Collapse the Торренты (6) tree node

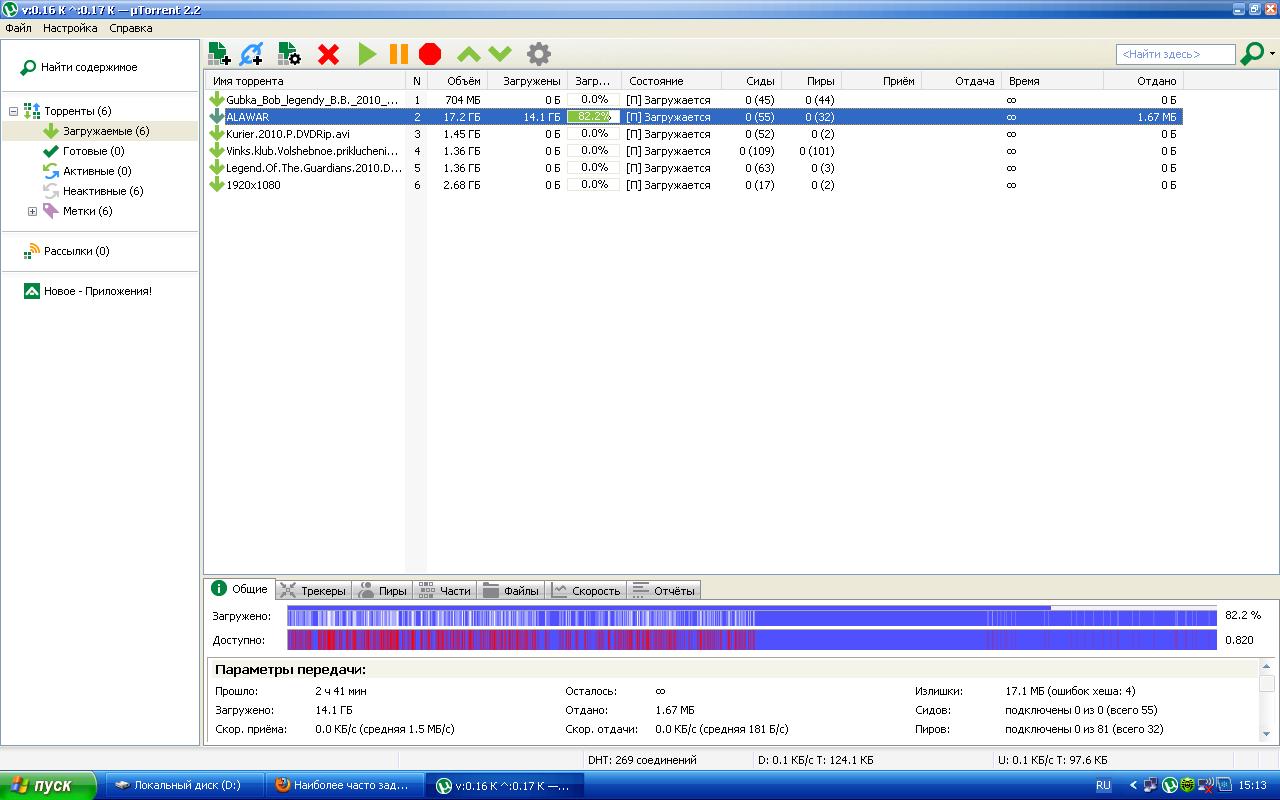pyautogui.click(x=13, y=111)
